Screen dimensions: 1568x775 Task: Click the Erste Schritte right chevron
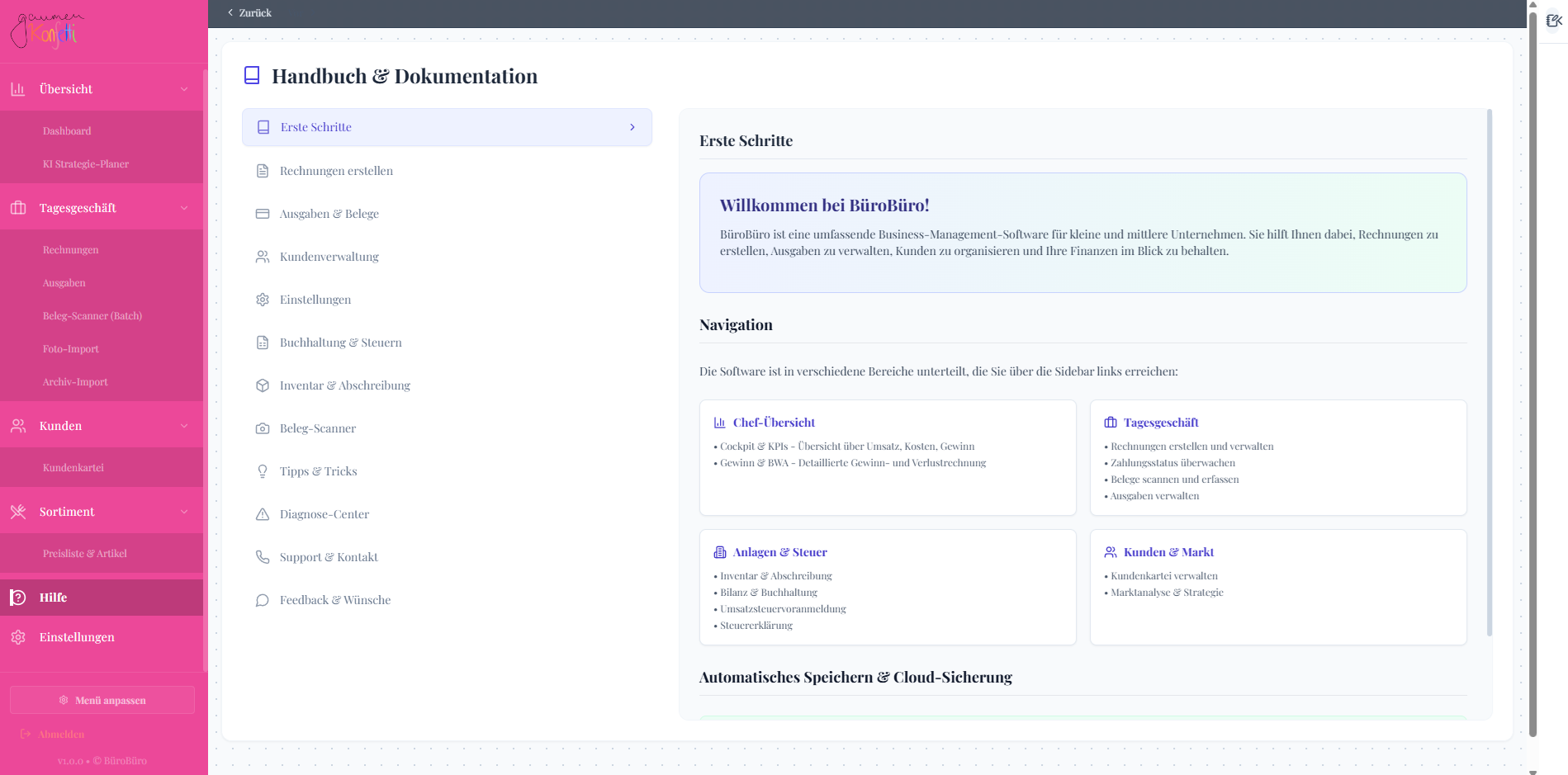click(632, 127)
